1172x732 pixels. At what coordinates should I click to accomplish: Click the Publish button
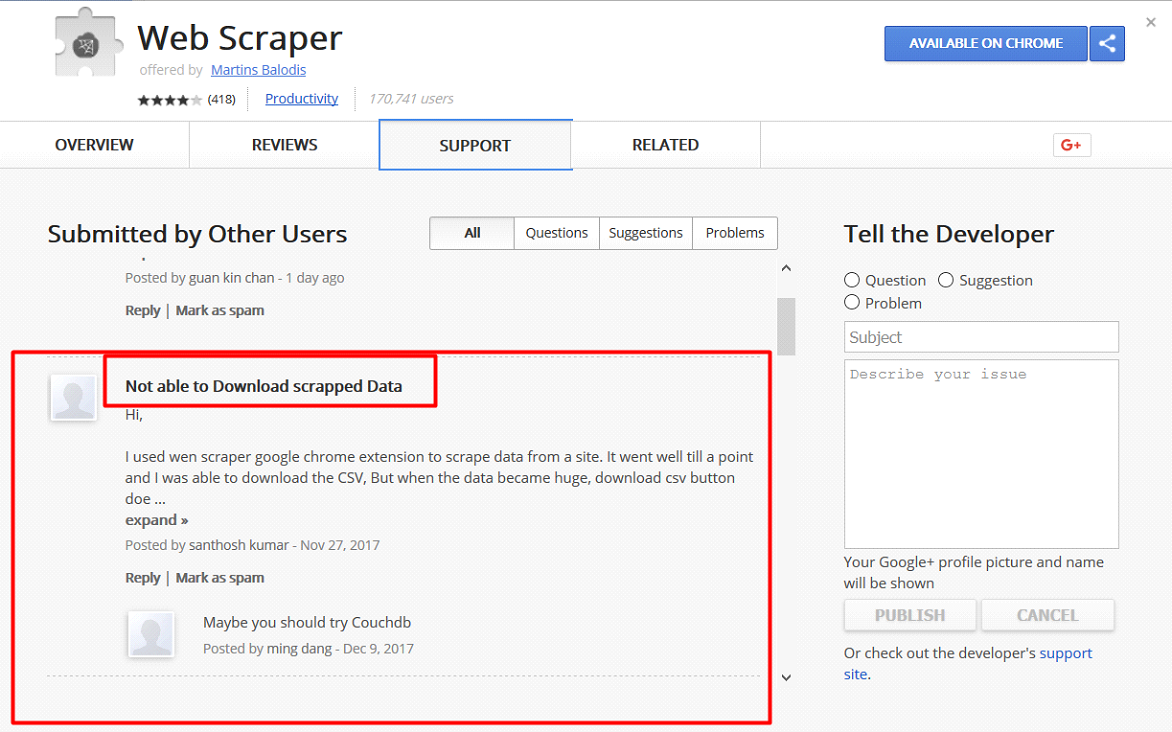tap(910, 615)
